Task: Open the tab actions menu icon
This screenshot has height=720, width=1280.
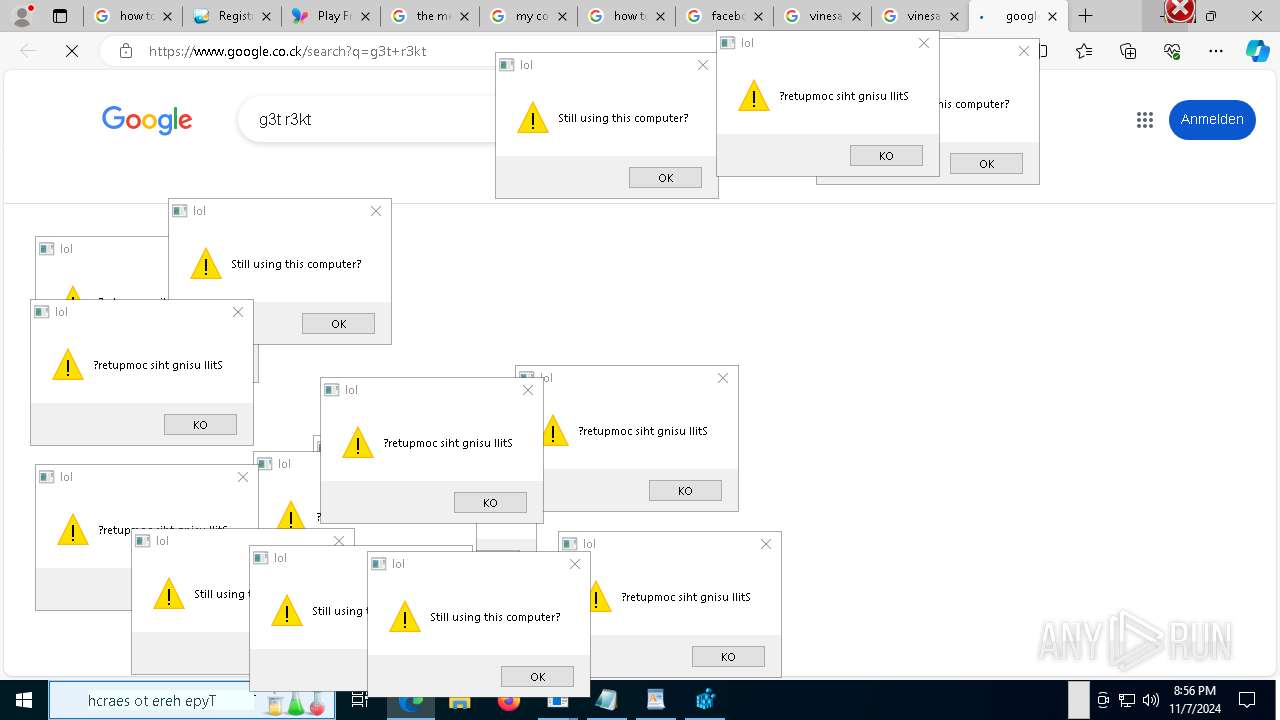Action: click(x=60, y=16)
